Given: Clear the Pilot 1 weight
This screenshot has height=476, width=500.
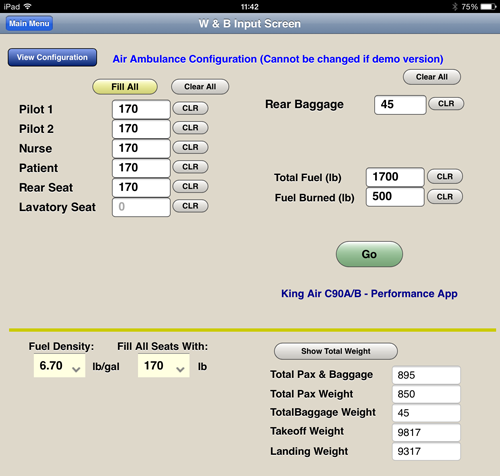Looking at the screenshot, I should point(190,108).
